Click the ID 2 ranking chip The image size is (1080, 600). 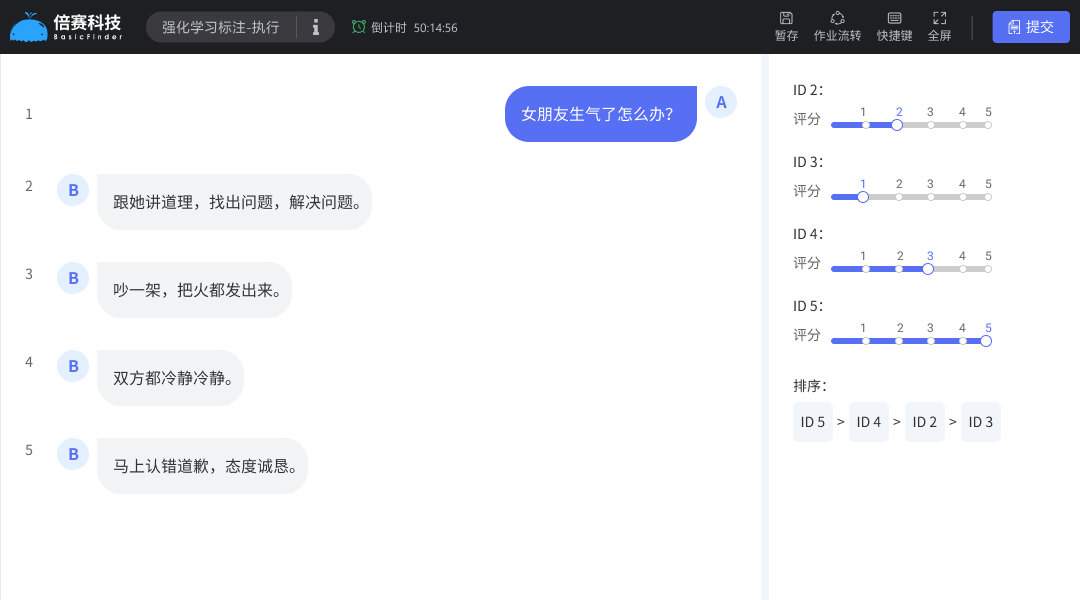[924, 422]
